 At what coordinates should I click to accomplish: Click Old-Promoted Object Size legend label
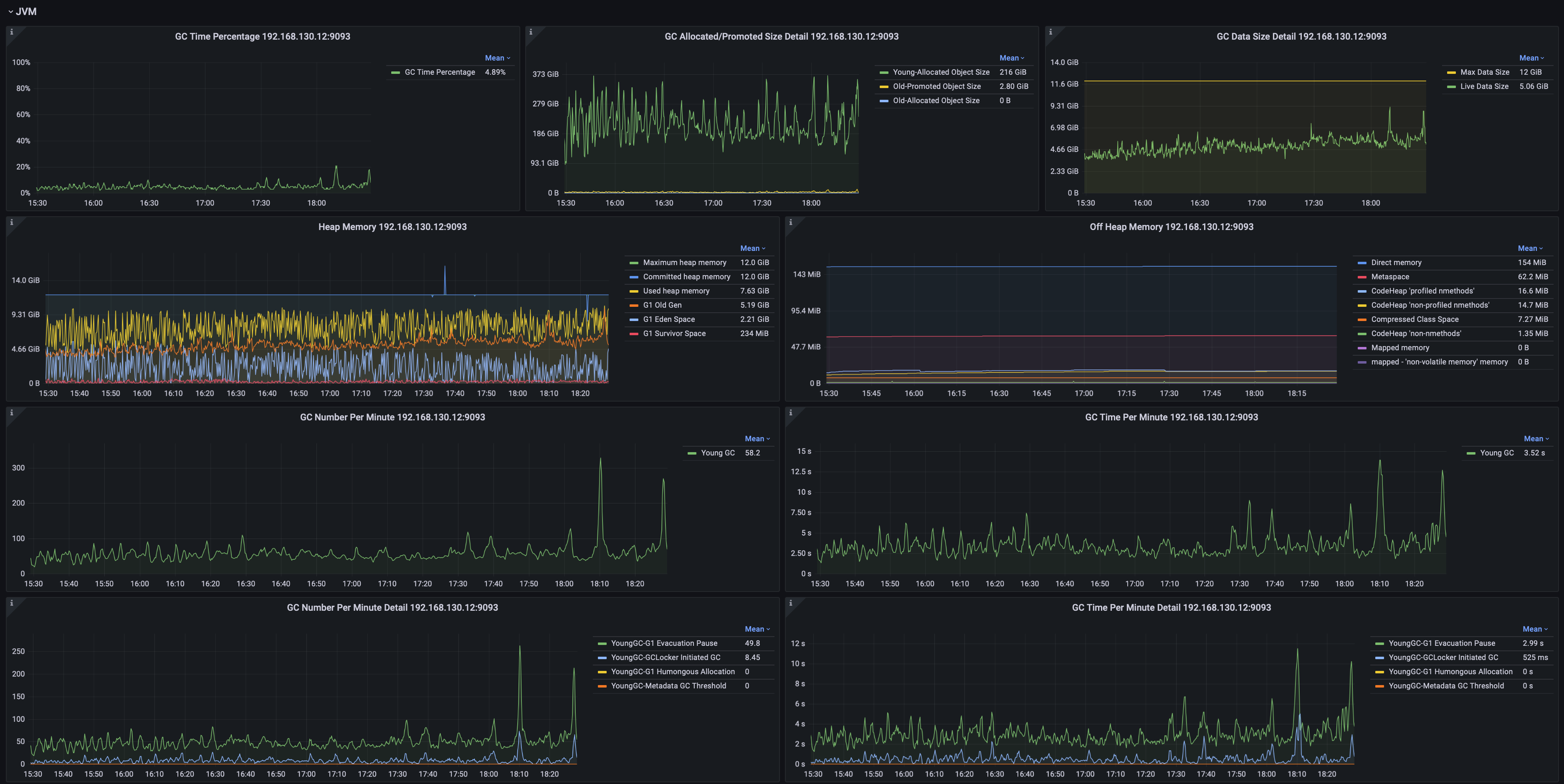pos(936,86)
